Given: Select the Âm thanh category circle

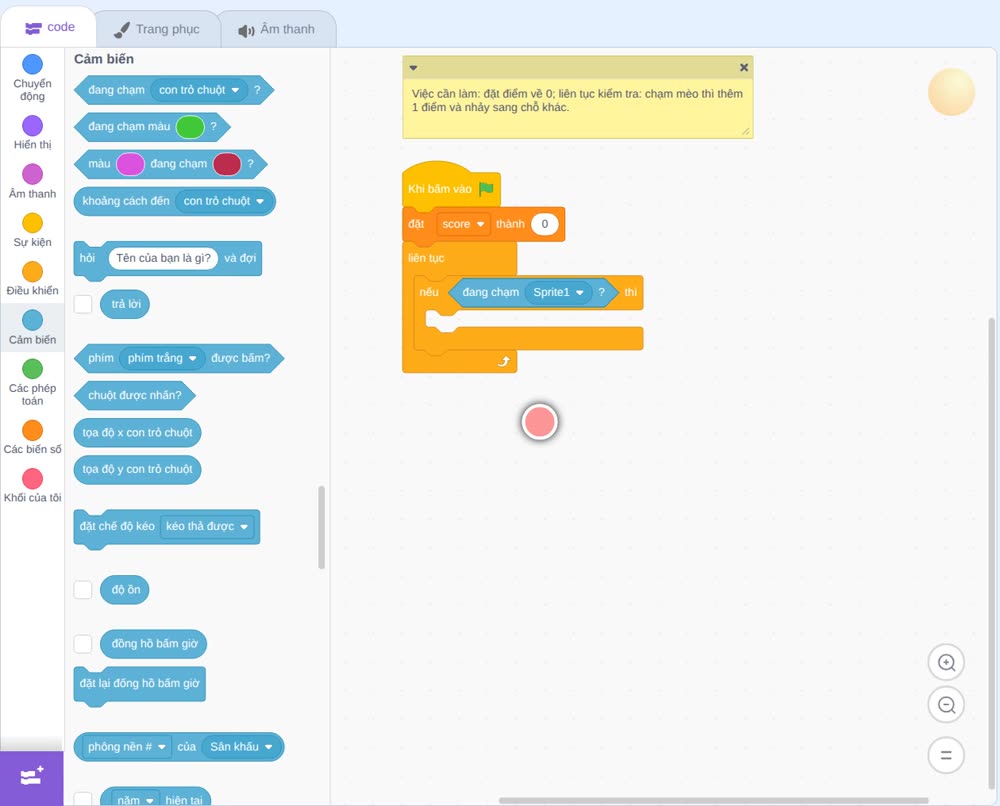Looking at the screenshot, I should tap(33, 173).
